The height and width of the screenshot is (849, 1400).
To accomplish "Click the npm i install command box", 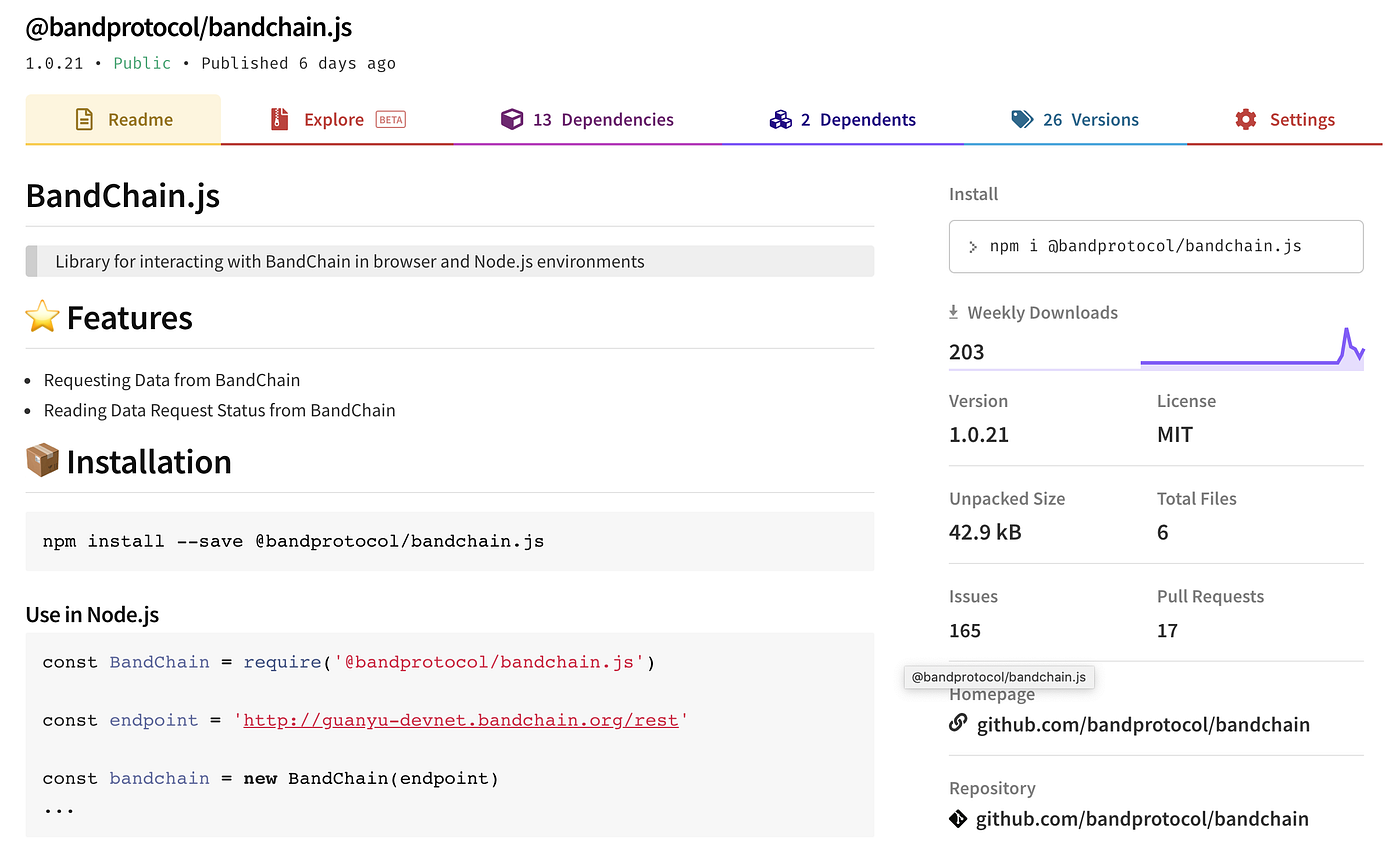I will point(1155,246).
